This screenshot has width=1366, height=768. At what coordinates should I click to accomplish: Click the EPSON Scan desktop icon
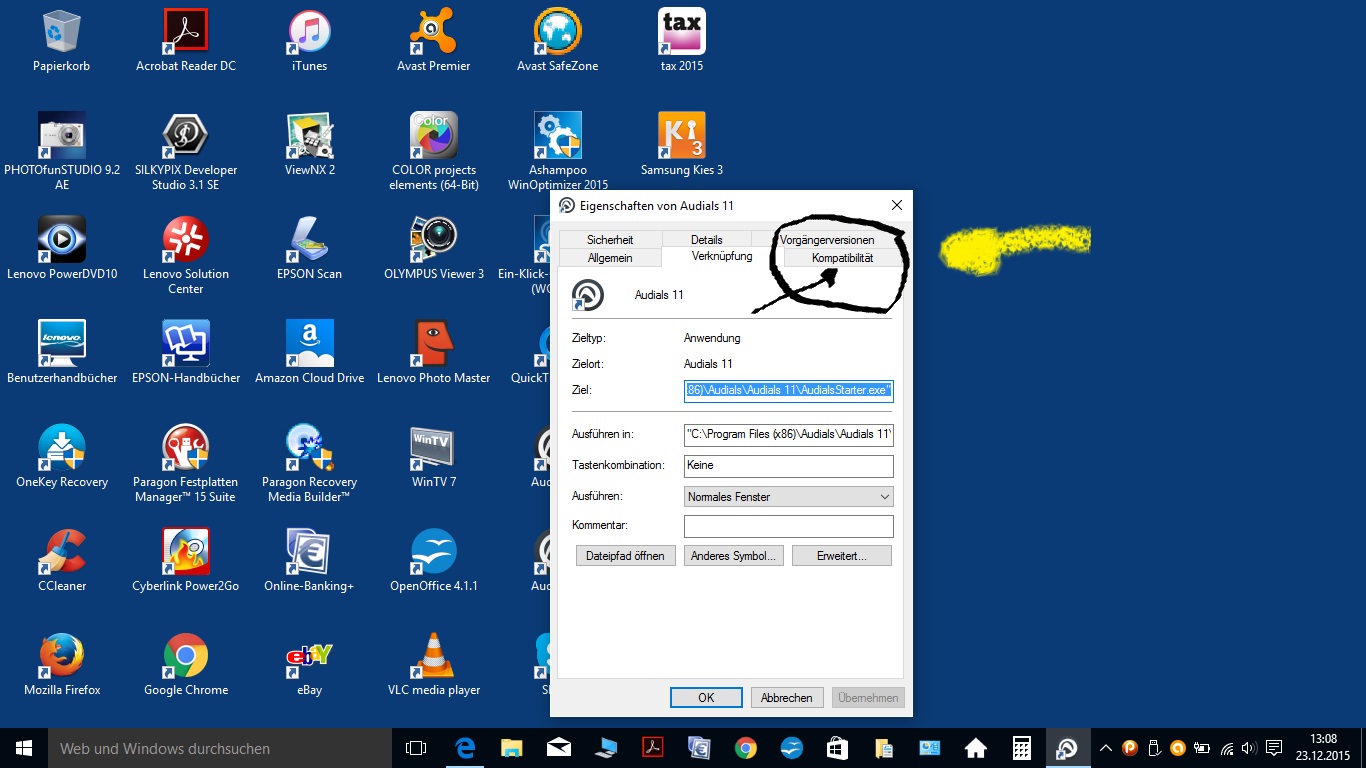point(310,249)
